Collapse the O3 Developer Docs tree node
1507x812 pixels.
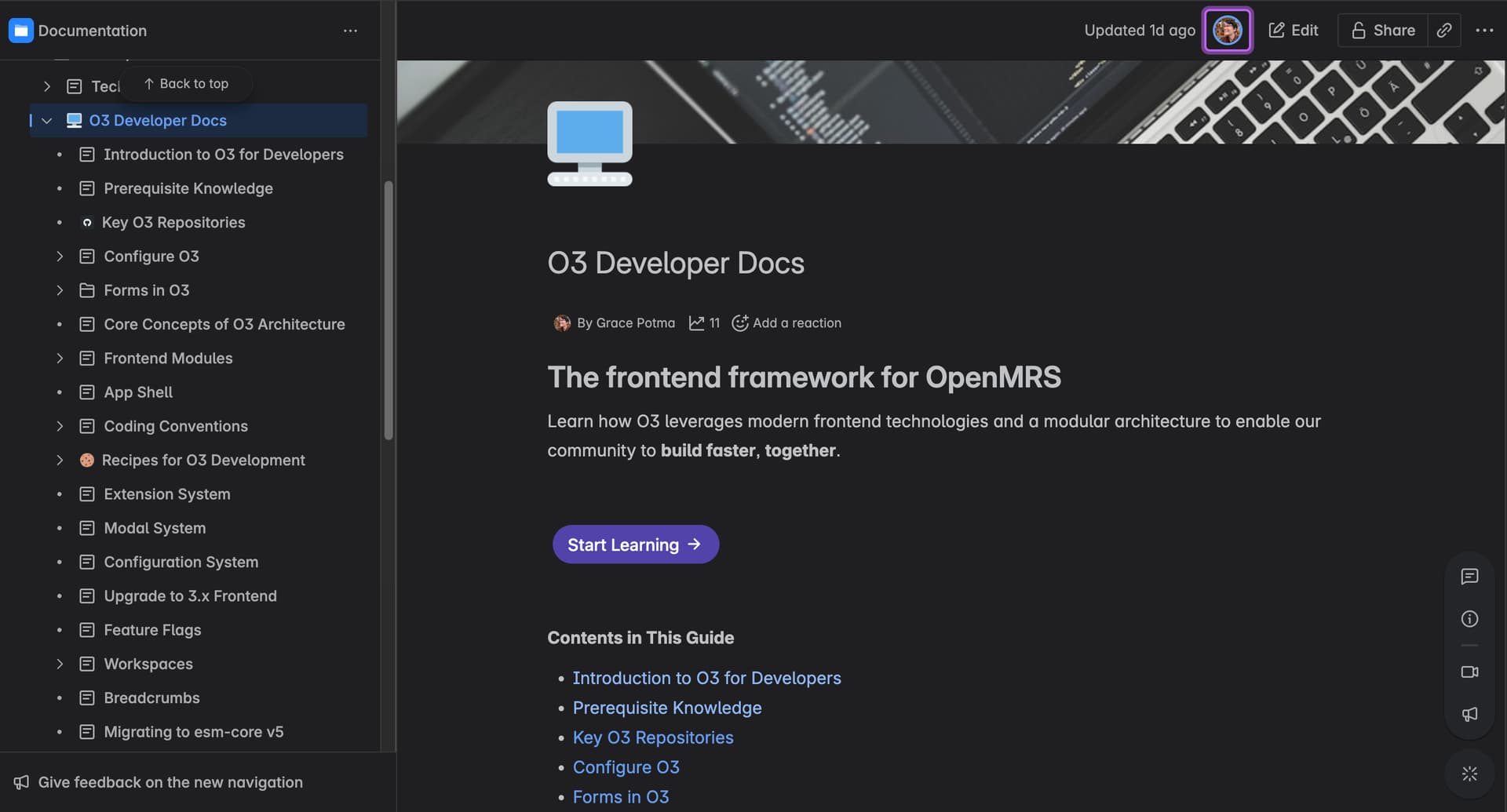coord(46,121)
